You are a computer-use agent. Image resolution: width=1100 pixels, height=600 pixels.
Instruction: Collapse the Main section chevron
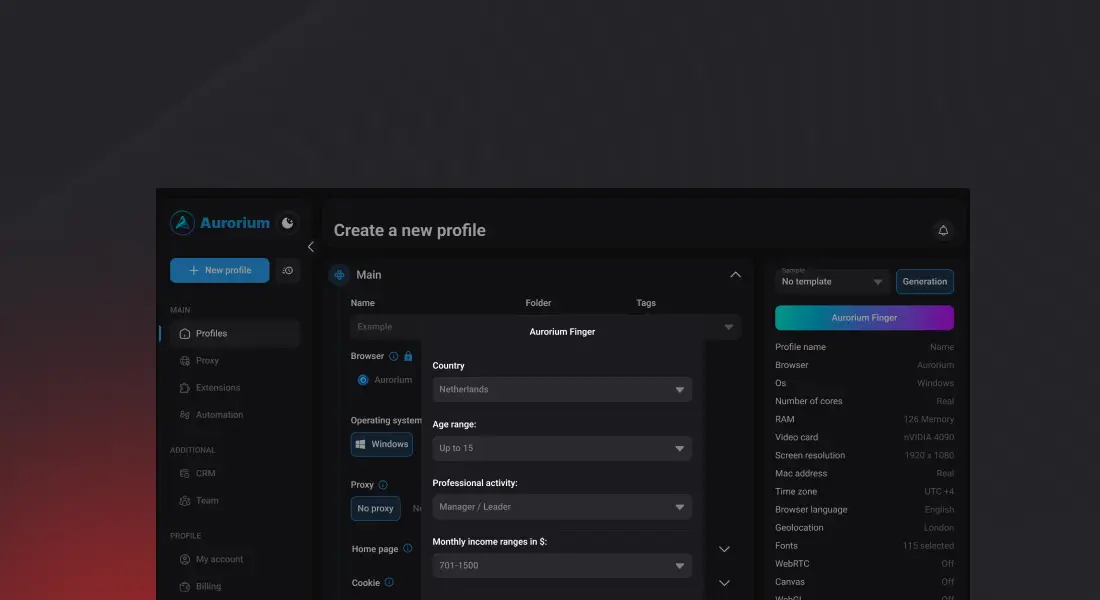(735, 275)
